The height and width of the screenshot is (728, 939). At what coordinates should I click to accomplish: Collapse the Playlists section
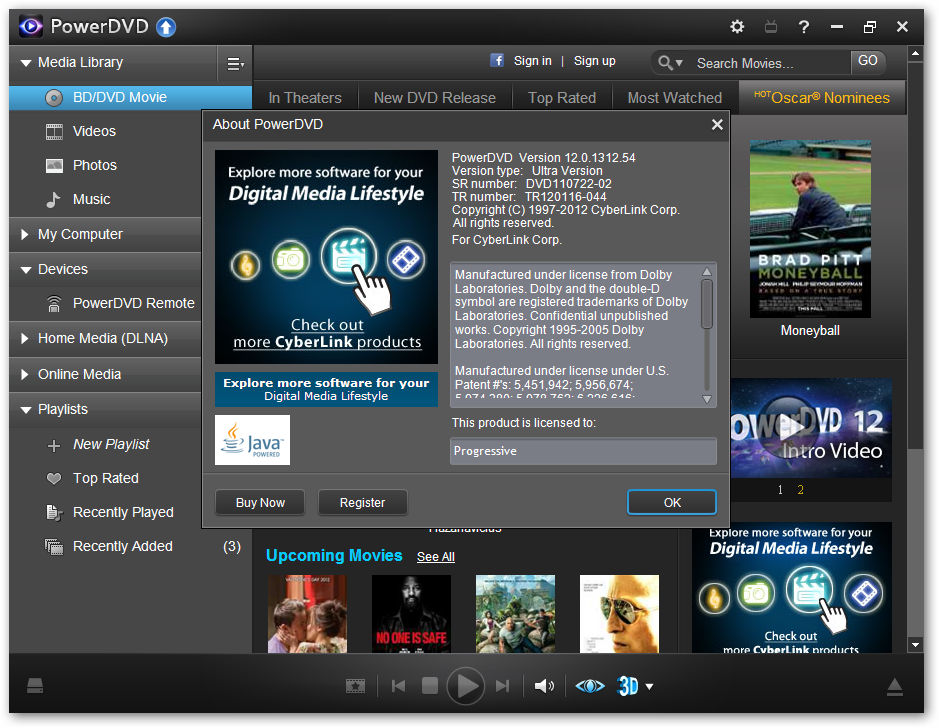pyautogui.click(x=26, y=410)
